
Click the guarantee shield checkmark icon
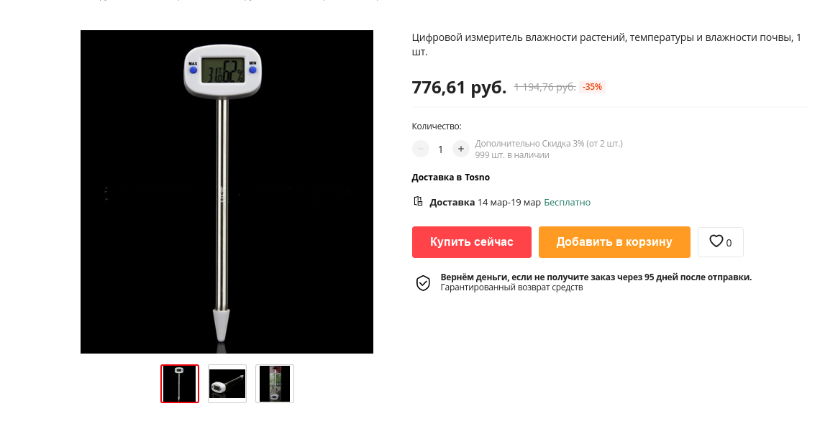pos(423,283)
